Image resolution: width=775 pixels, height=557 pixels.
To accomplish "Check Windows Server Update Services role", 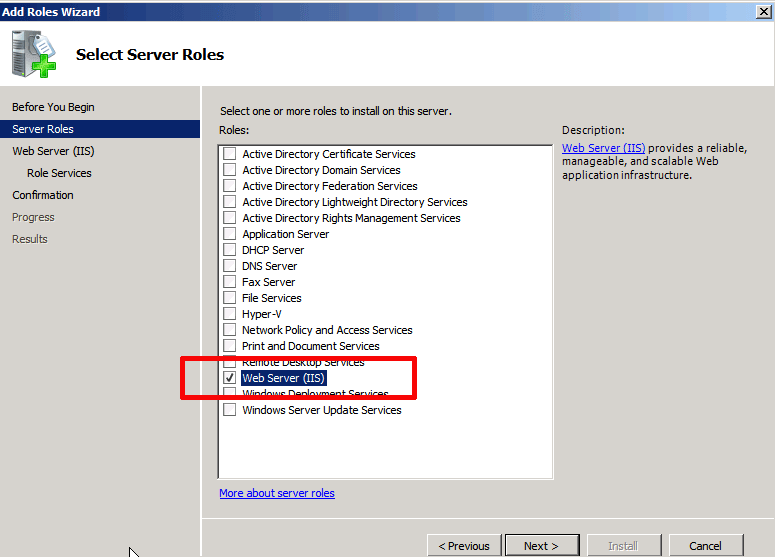I will click(x=229, y=410).
